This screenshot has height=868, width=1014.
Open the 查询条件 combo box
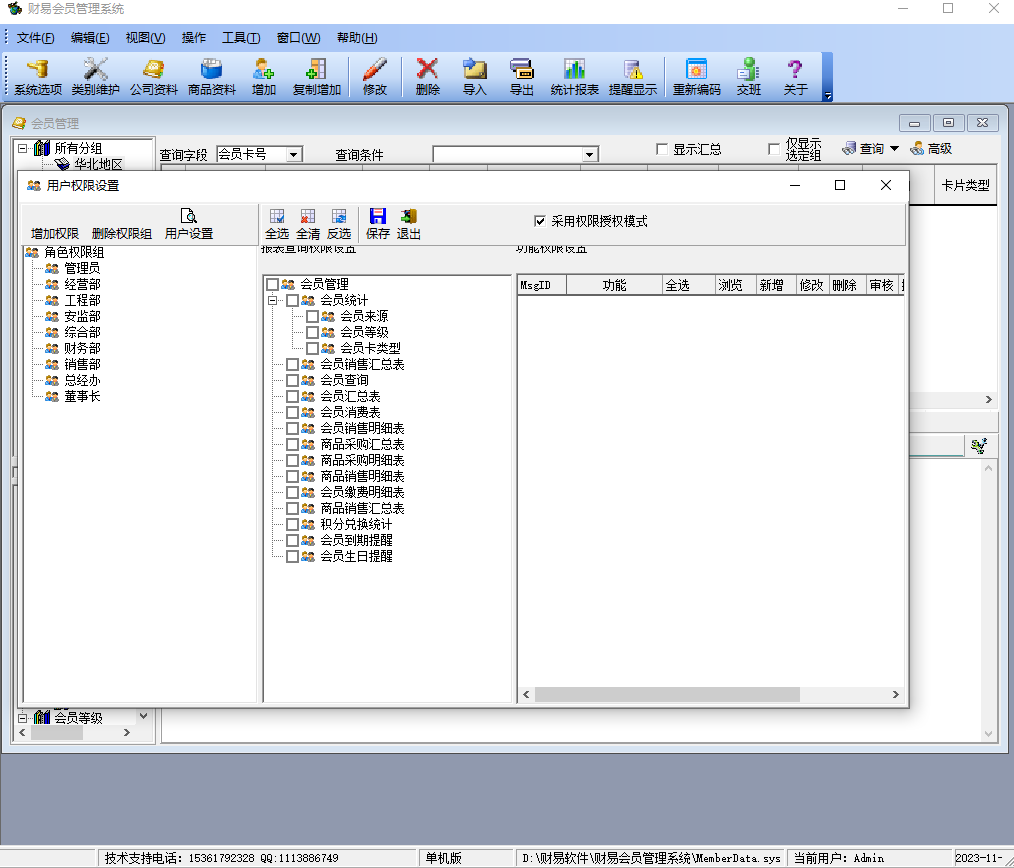click(x=589, y=155)
